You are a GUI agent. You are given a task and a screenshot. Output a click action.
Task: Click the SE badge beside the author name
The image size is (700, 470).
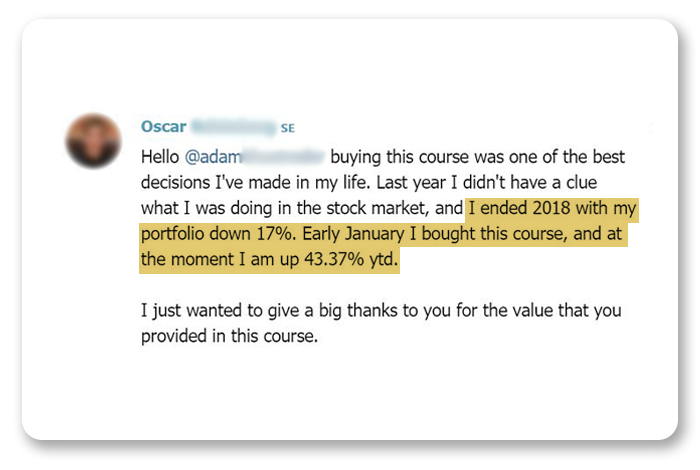click(288, 129)
